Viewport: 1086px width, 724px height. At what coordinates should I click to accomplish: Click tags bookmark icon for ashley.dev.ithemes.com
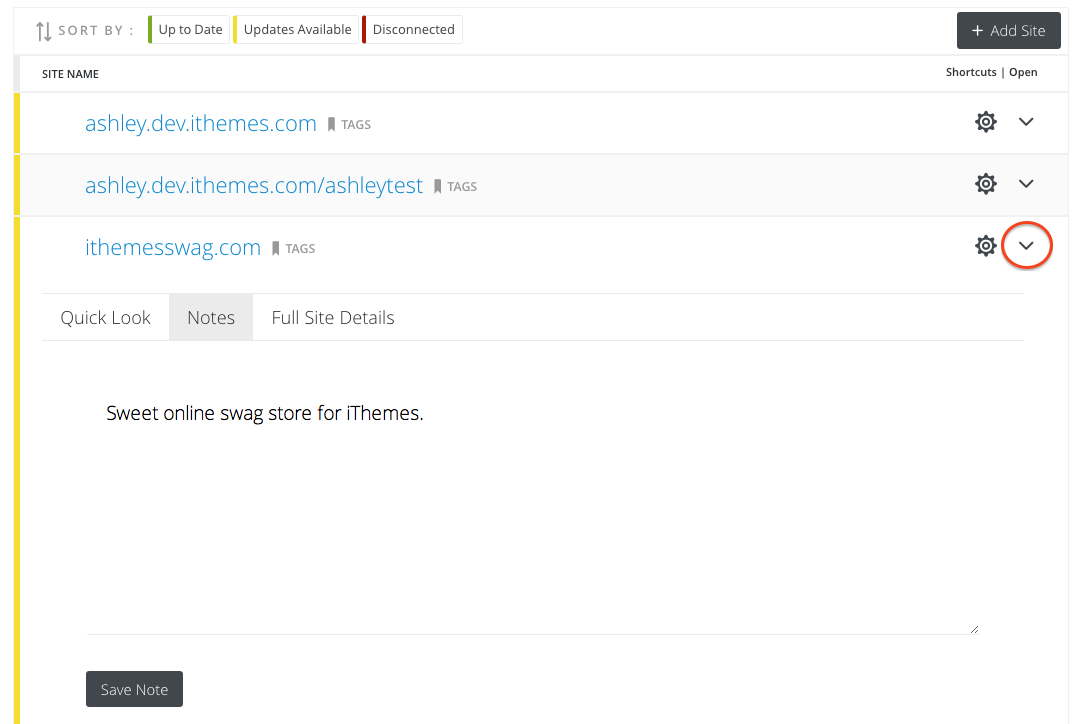tap(331, 125)
